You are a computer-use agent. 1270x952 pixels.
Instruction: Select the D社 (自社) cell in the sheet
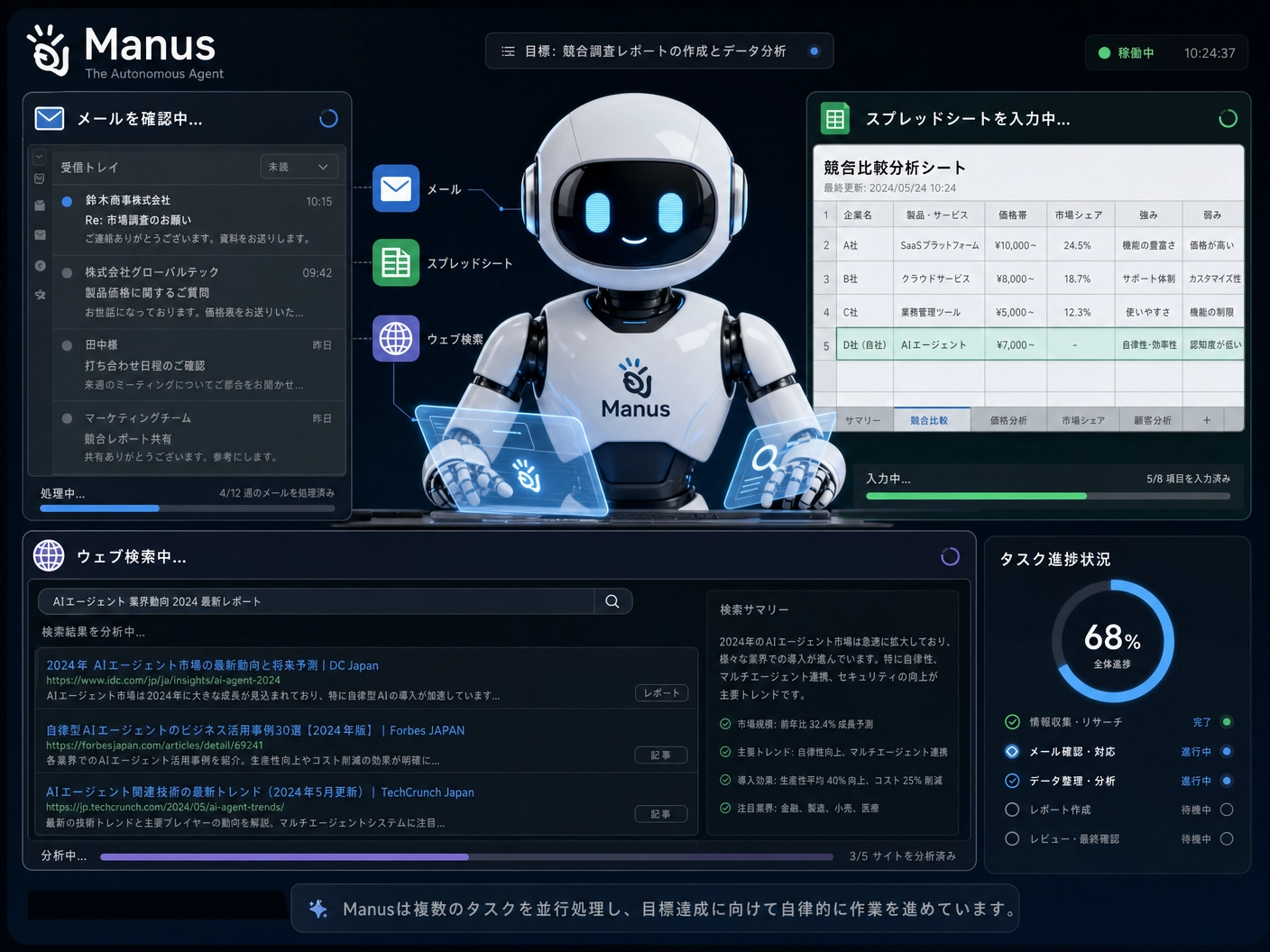point(865,344)
